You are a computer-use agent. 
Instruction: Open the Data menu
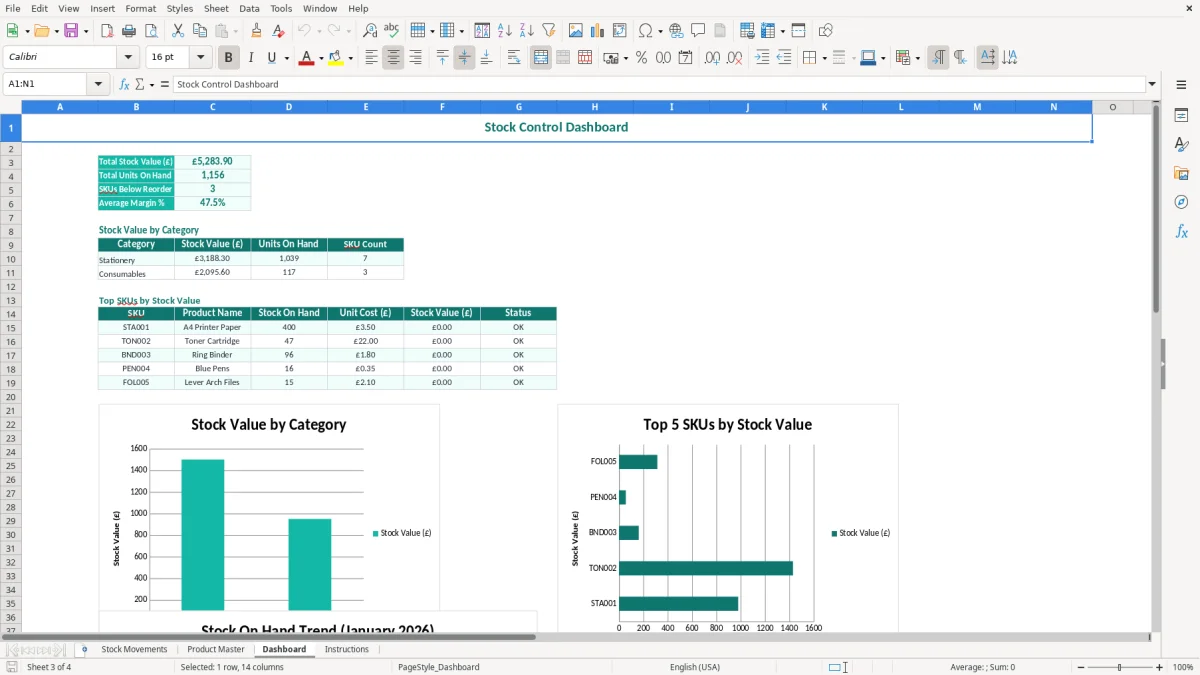pos(249,8)
